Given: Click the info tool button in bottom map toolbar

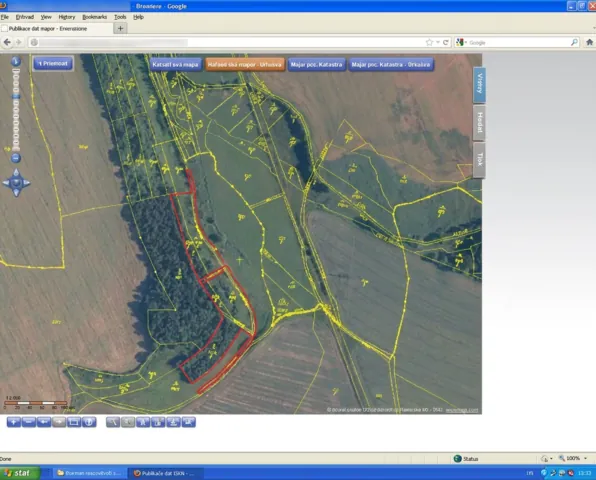Looking at the screenshot, I should click(x=89, y=422).
